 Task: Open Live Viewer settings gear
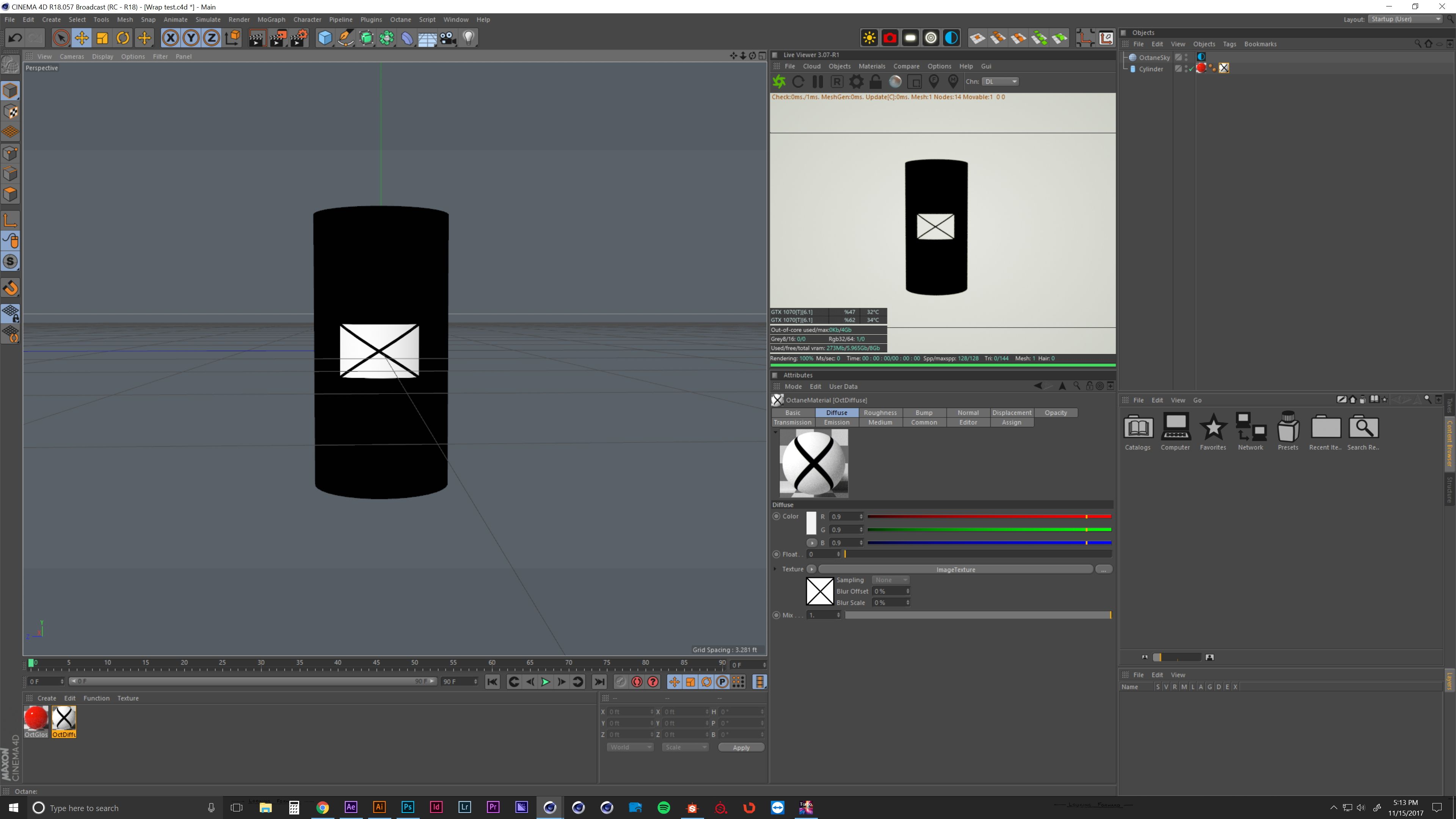point(856,82)
